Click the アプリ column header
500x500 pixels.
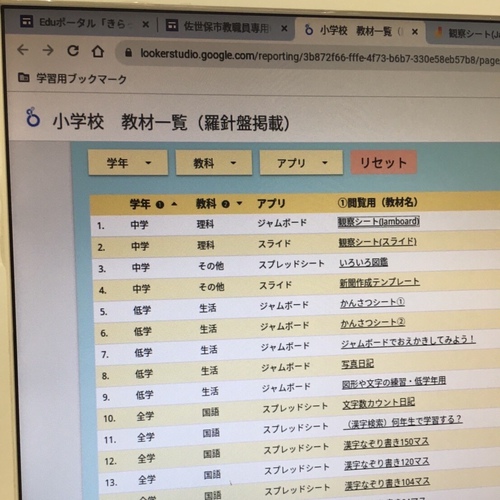[x=271, y=203]
